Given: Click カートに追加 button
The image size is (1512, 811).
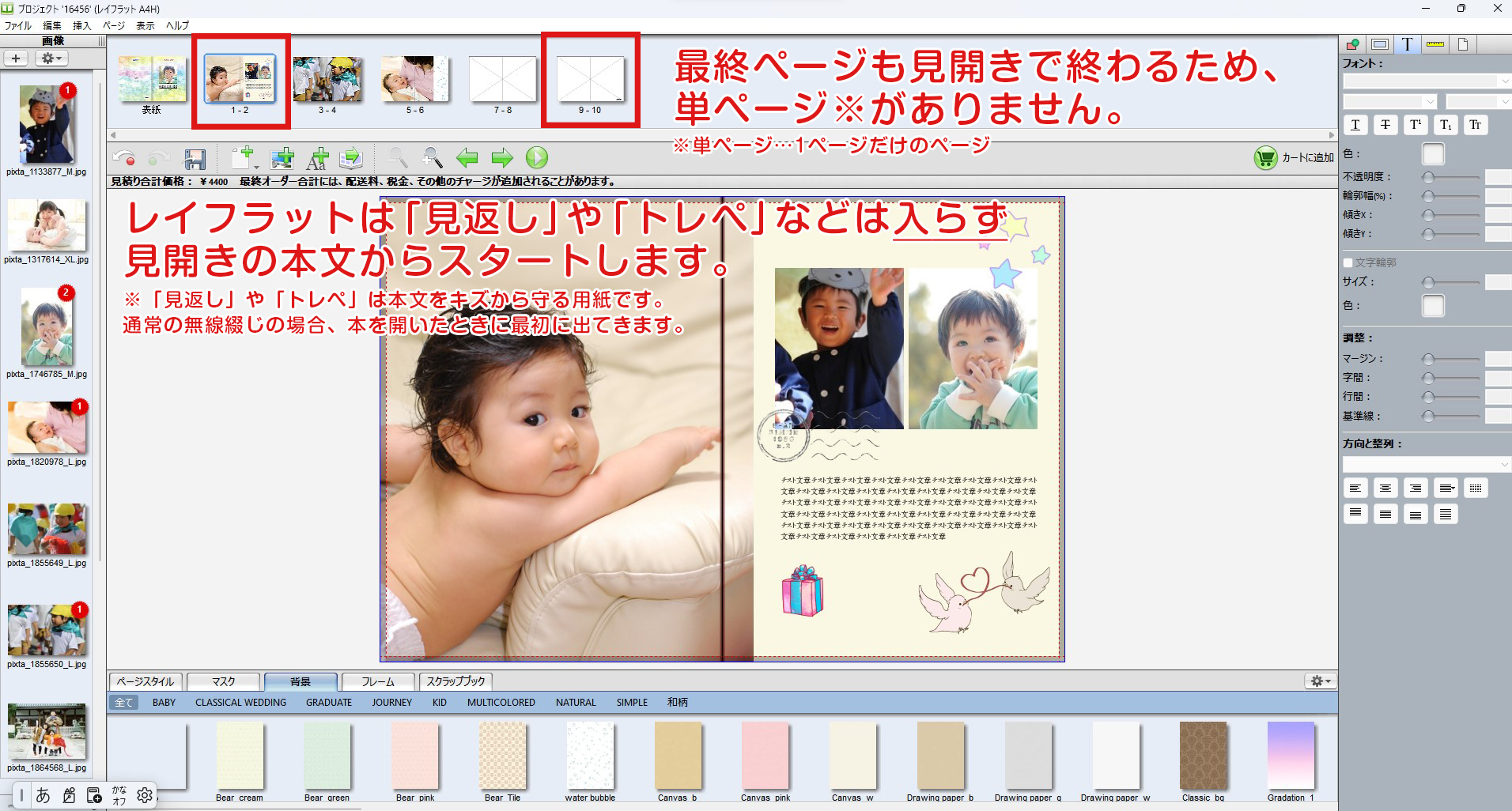Looking at the screenshot, I should pyautogui.click(x=1294, y=158).
